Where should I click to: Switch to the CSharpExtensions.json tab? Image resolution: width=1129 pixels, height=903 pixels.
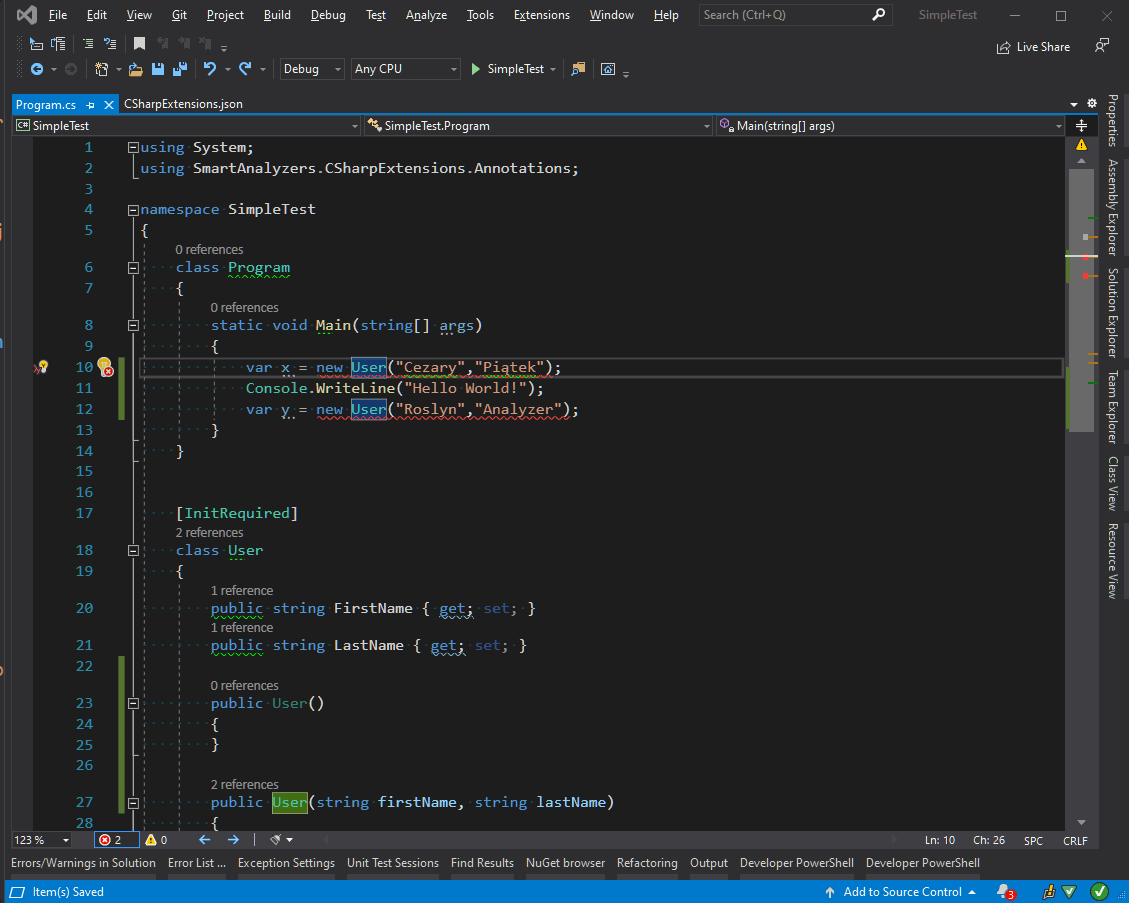coord(183,104)
